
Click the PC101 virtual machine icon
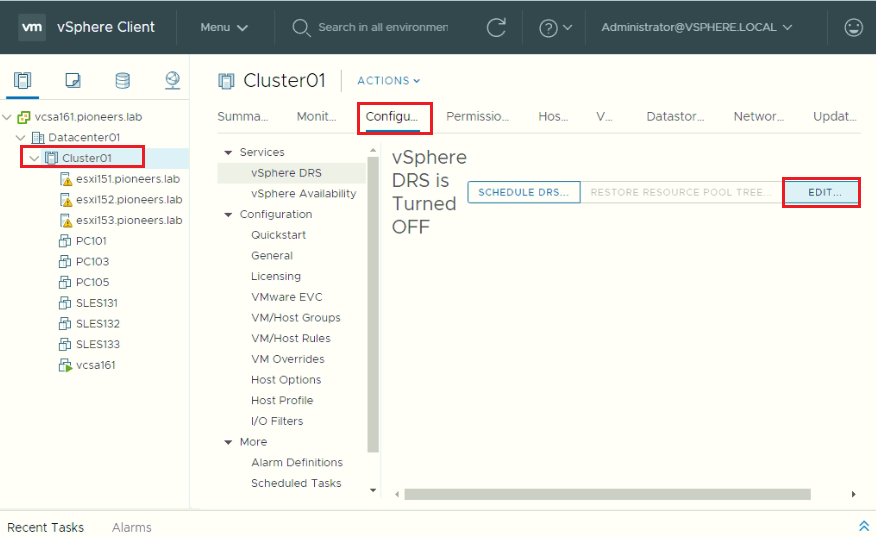pyautogui.click(x=65, y=241)
